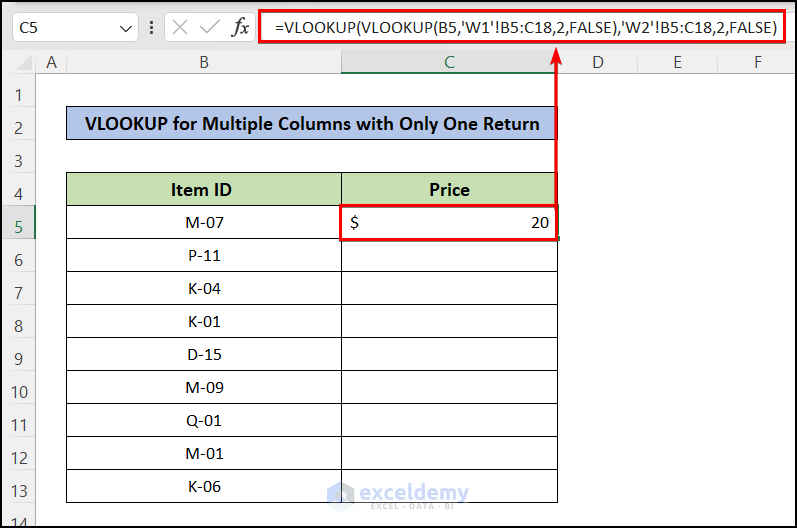This screenshot has width=797, height=528.
Task: Select column A header
Action: tap(51, 62)
